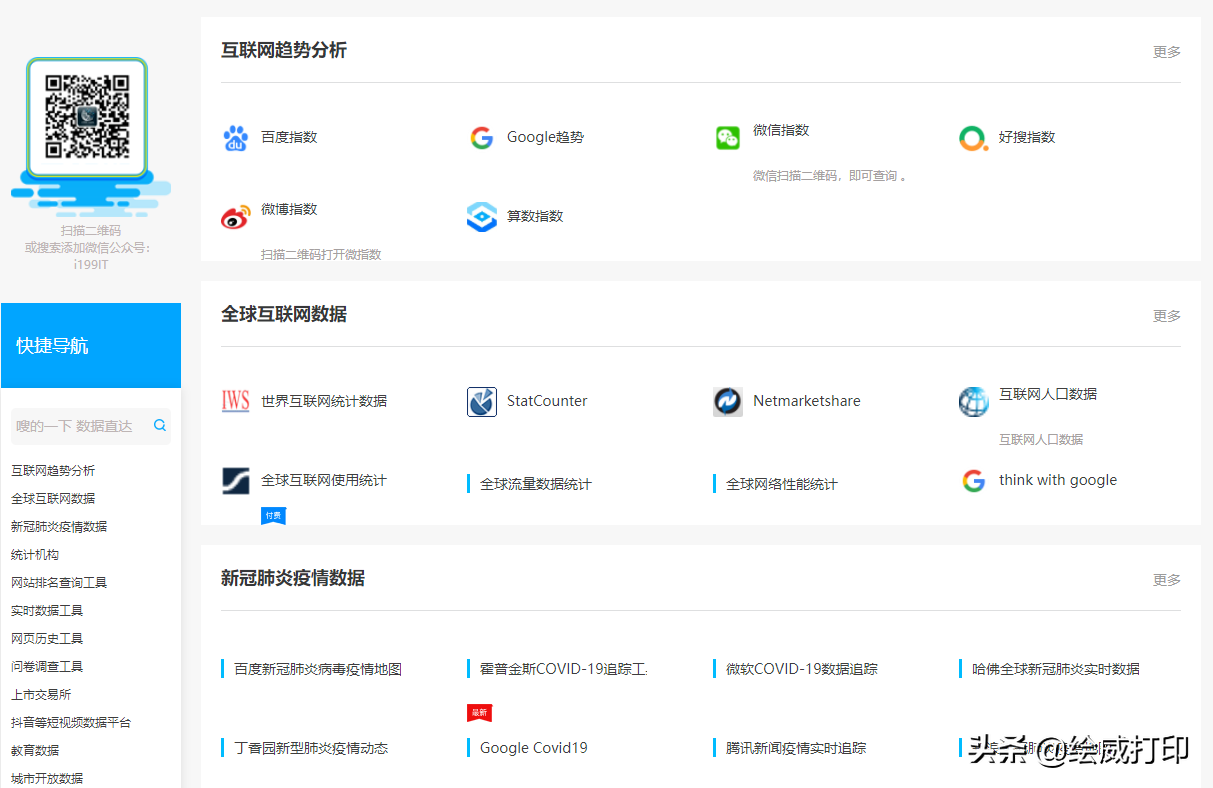Image resolution: width=1213 pixels, height=788 pixels.
Task: Click the Netmarketshare logo icon
Action: click(x=727, y=402)
